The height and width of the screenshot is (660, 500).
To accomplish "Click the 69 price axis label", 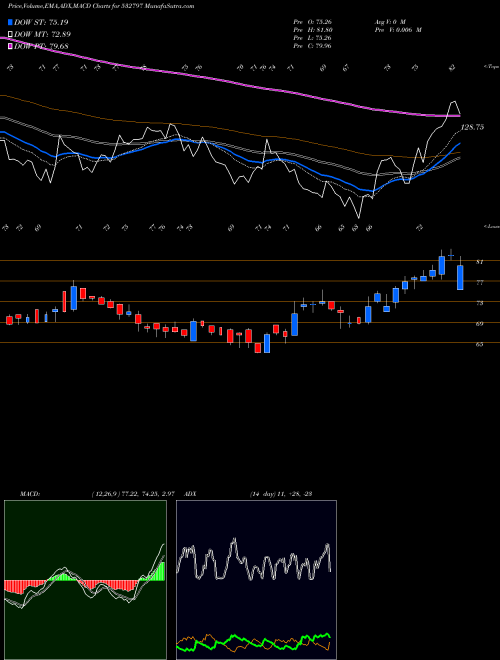I will (479, 324).
